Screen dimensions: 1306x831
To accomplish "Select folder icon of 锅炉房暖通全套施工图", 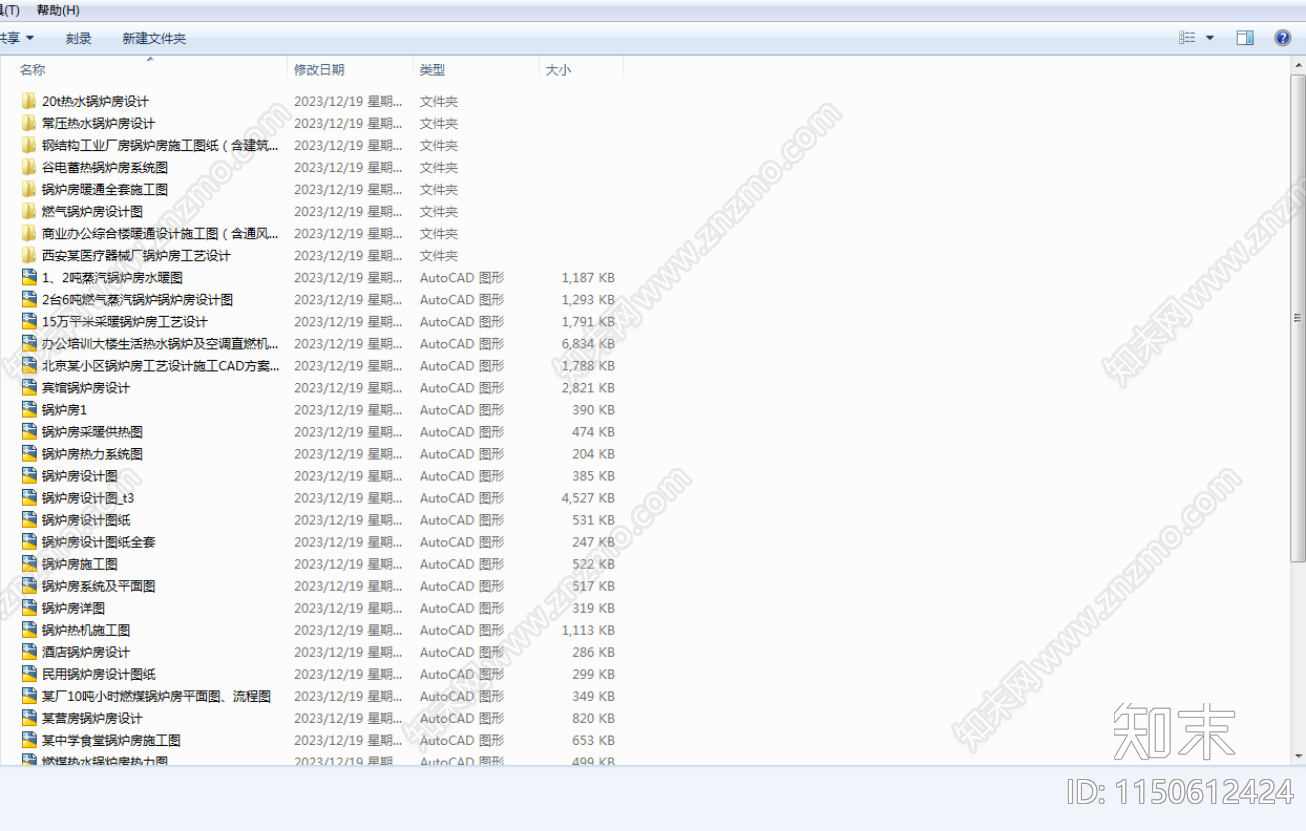I will click(29, 189).
